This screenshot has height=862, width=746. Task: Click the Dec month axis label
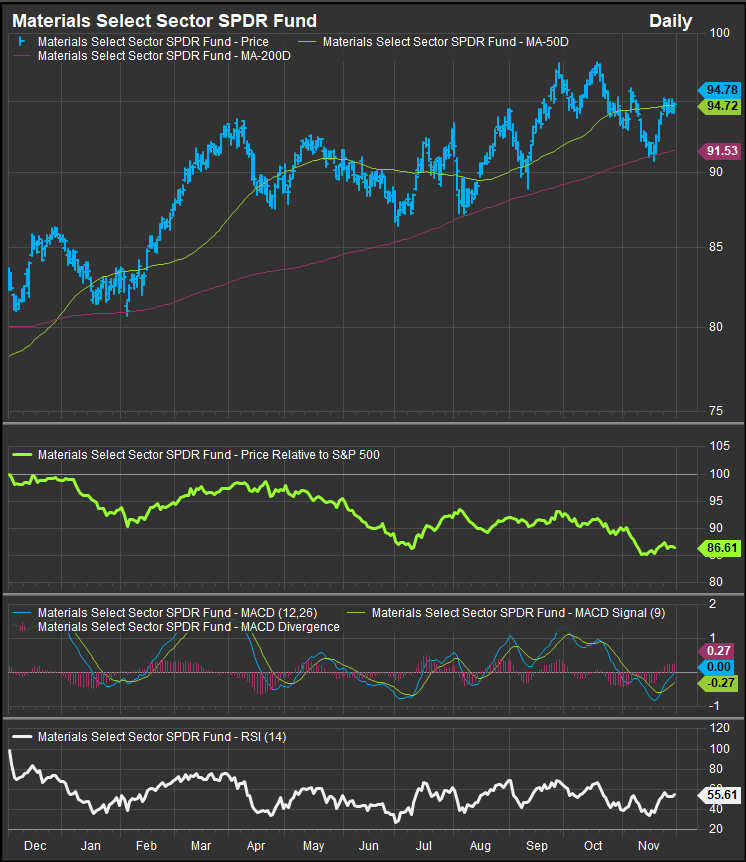(x=35, y=846)
